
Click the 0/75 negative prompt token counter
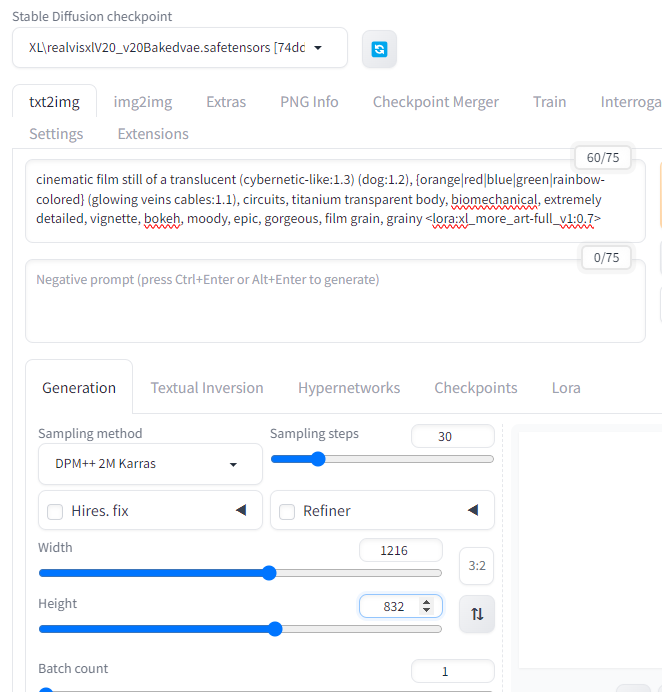[606, 257]
